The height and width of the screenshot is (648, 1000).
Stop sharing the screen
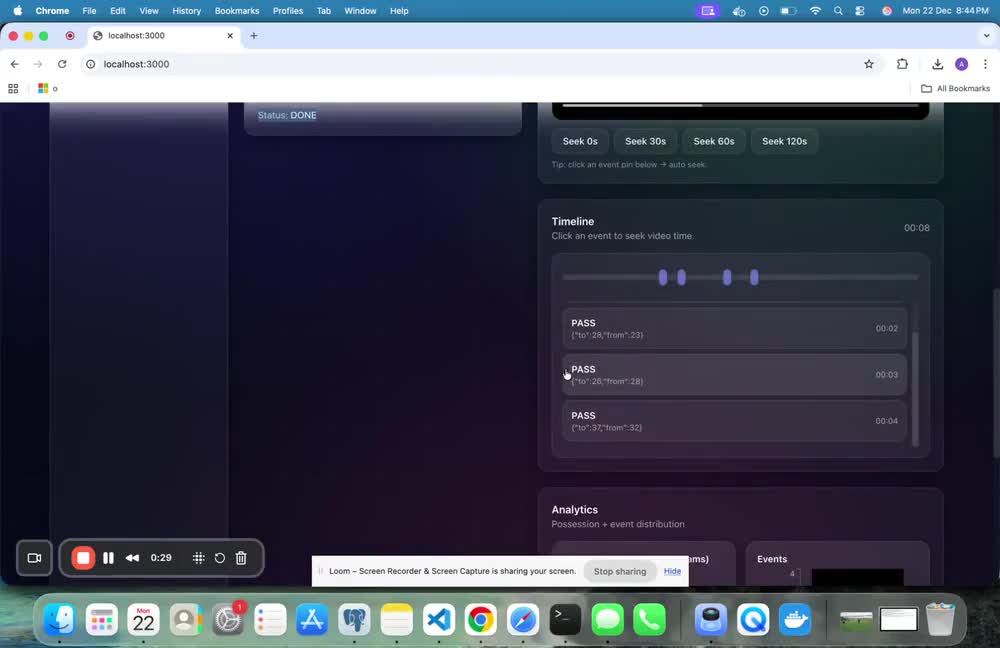pos(619,571)
